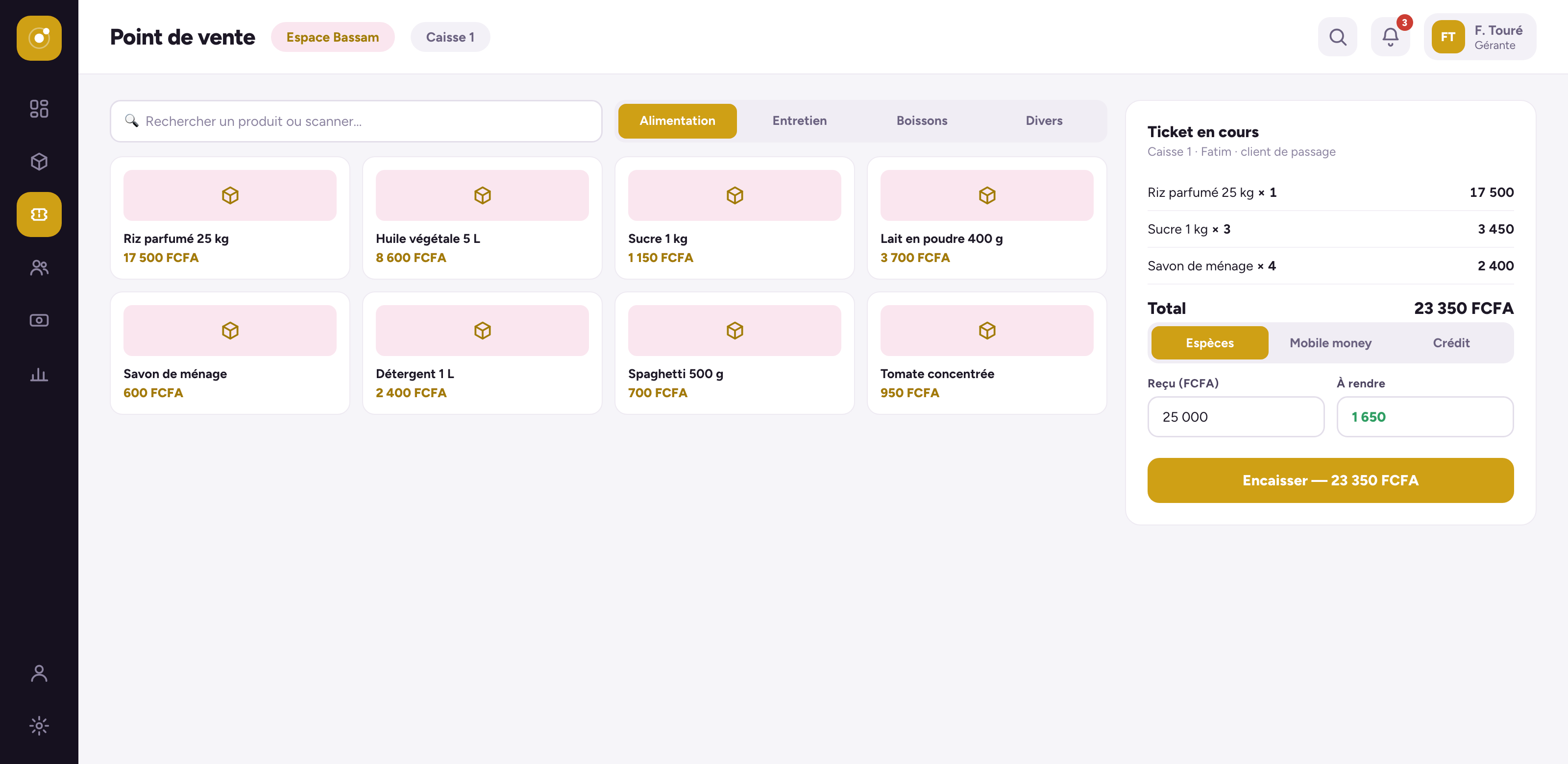Click the Huile végétale 5 L product image
This screenshot has height=764, width=1568.
tap(482, 195)
